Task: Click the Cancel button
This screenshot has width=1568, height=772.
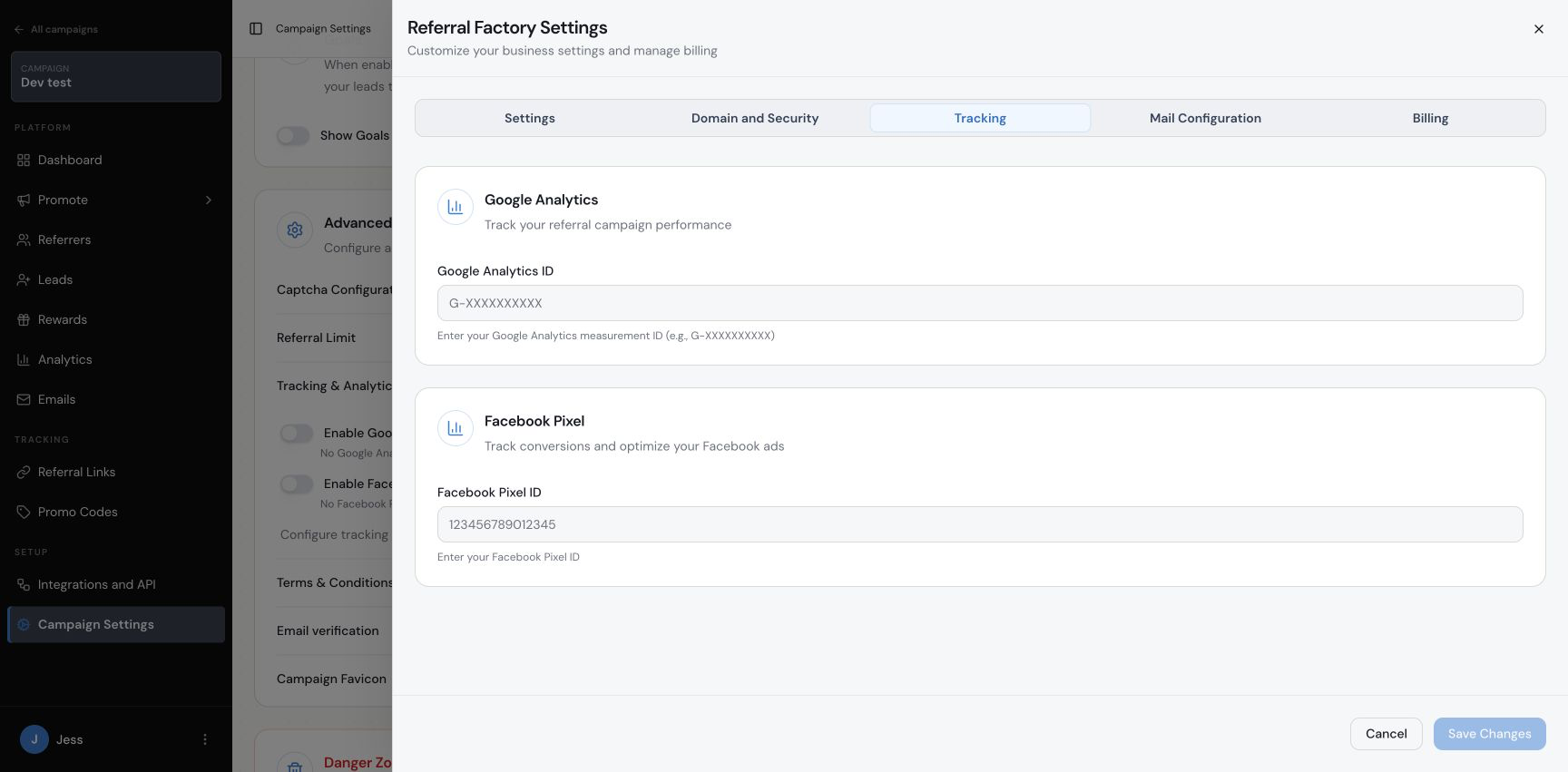Action: point(1387,734)
